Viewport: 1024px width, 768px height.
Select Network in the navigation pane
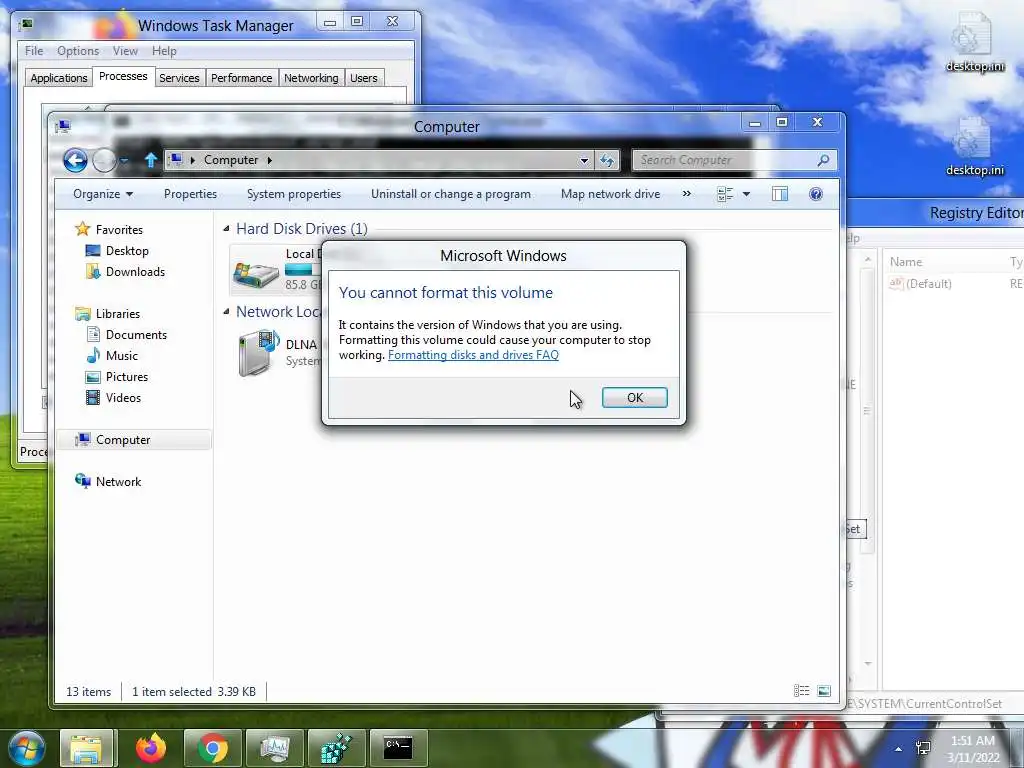118,481
